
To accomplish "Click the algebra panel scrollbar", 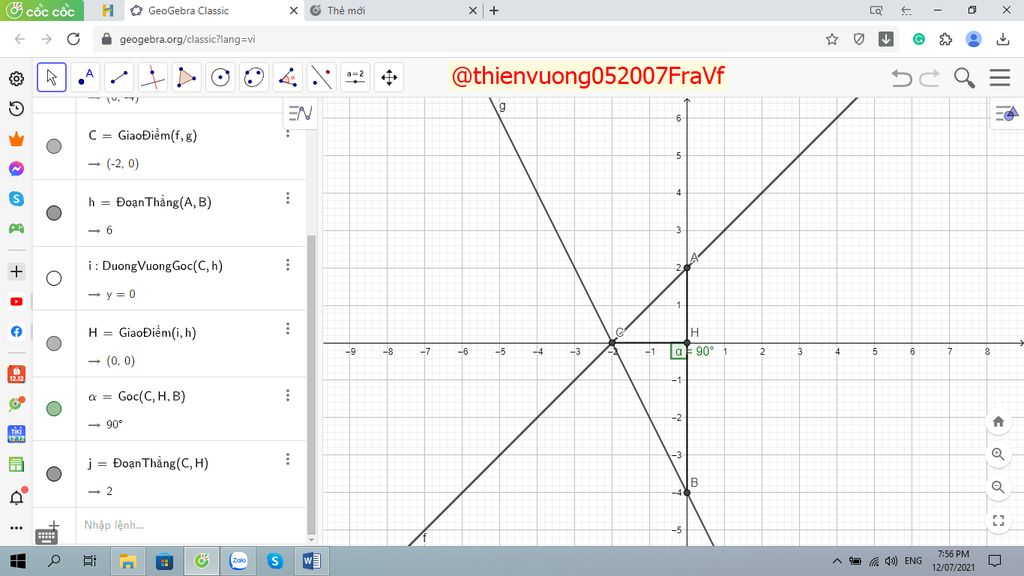I will pyautogui.click(x=312, y=384).
